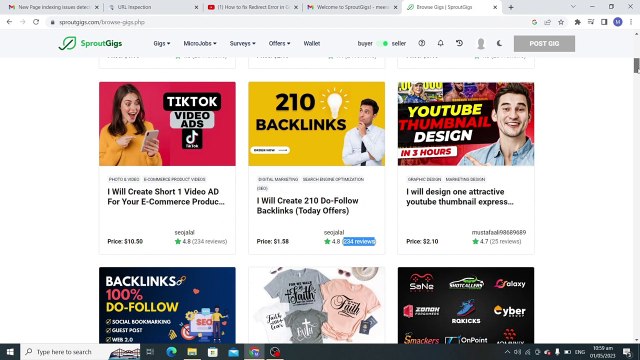Open the YouTube Thumbnail Design gig image
The height and width of the screenshot is (360, 640).
tap(466, 124)
